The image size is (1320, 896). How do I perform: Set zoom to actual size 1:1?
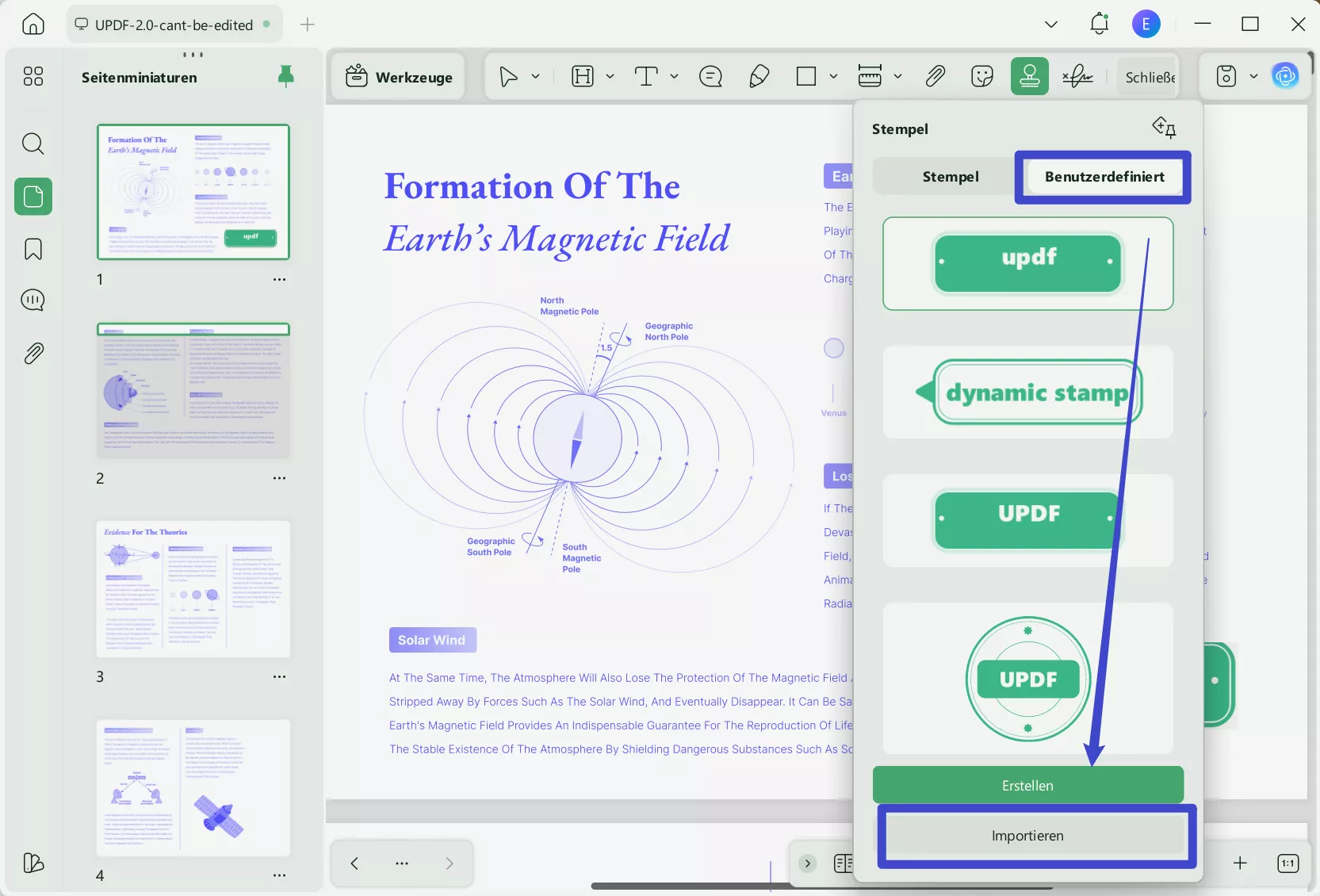point(1288,863)
